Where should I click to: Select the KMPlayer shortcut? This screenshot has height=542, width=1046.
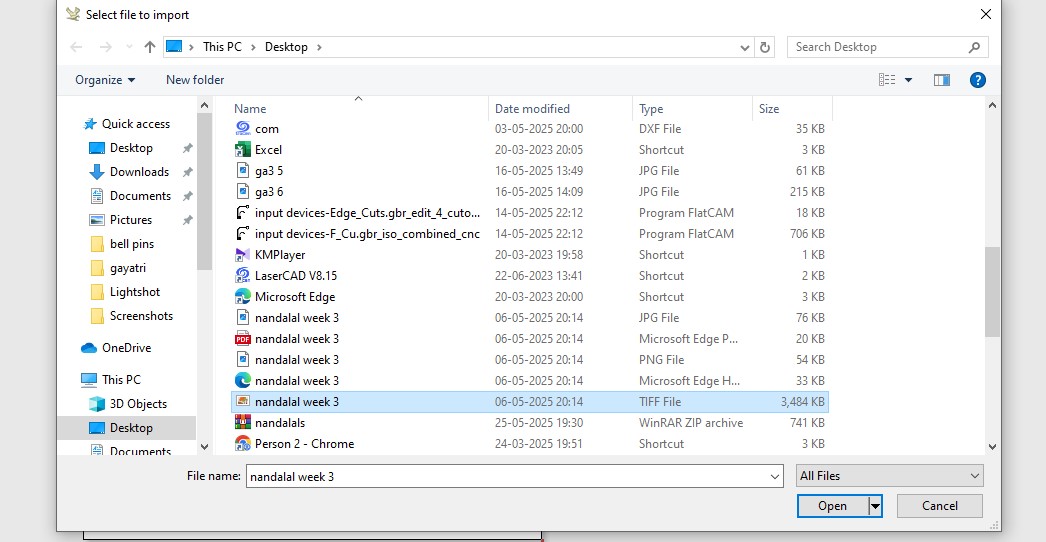pyautogui.click(x=530, y=255)
